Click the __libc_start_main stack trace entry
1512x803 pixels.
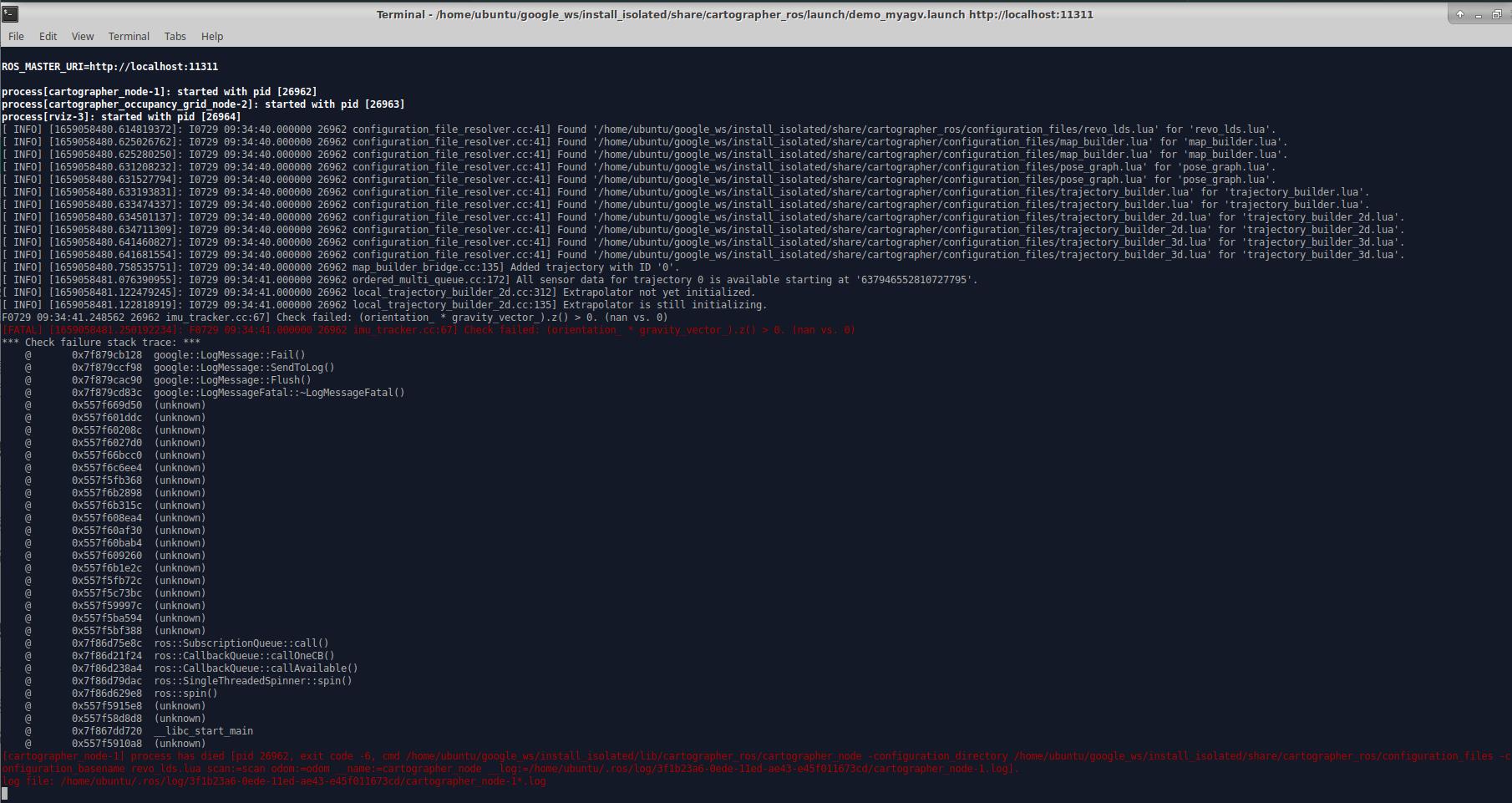coord(203,731)
